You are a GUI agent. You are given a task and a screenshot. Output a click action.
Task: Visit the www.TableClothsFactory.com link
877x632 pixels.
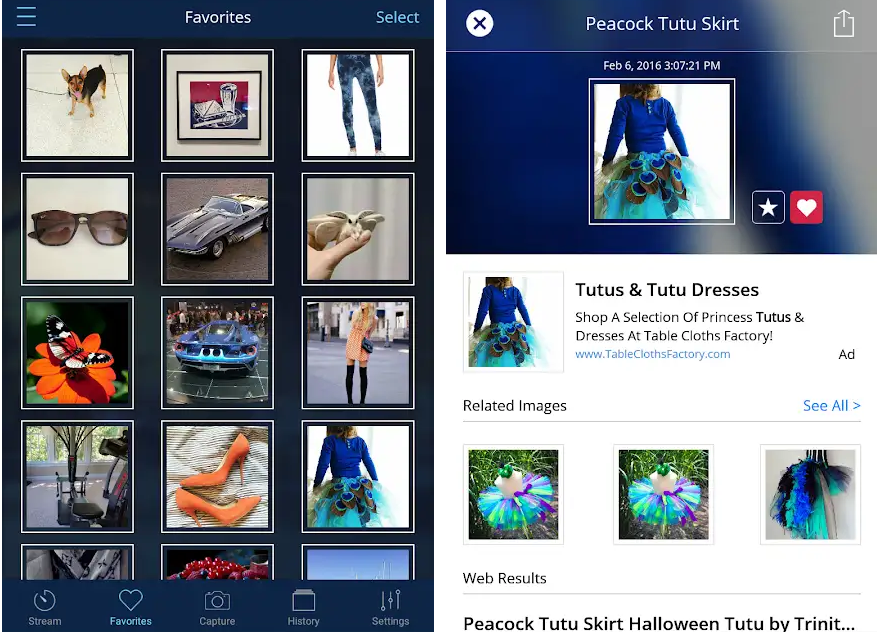point(653,354)
